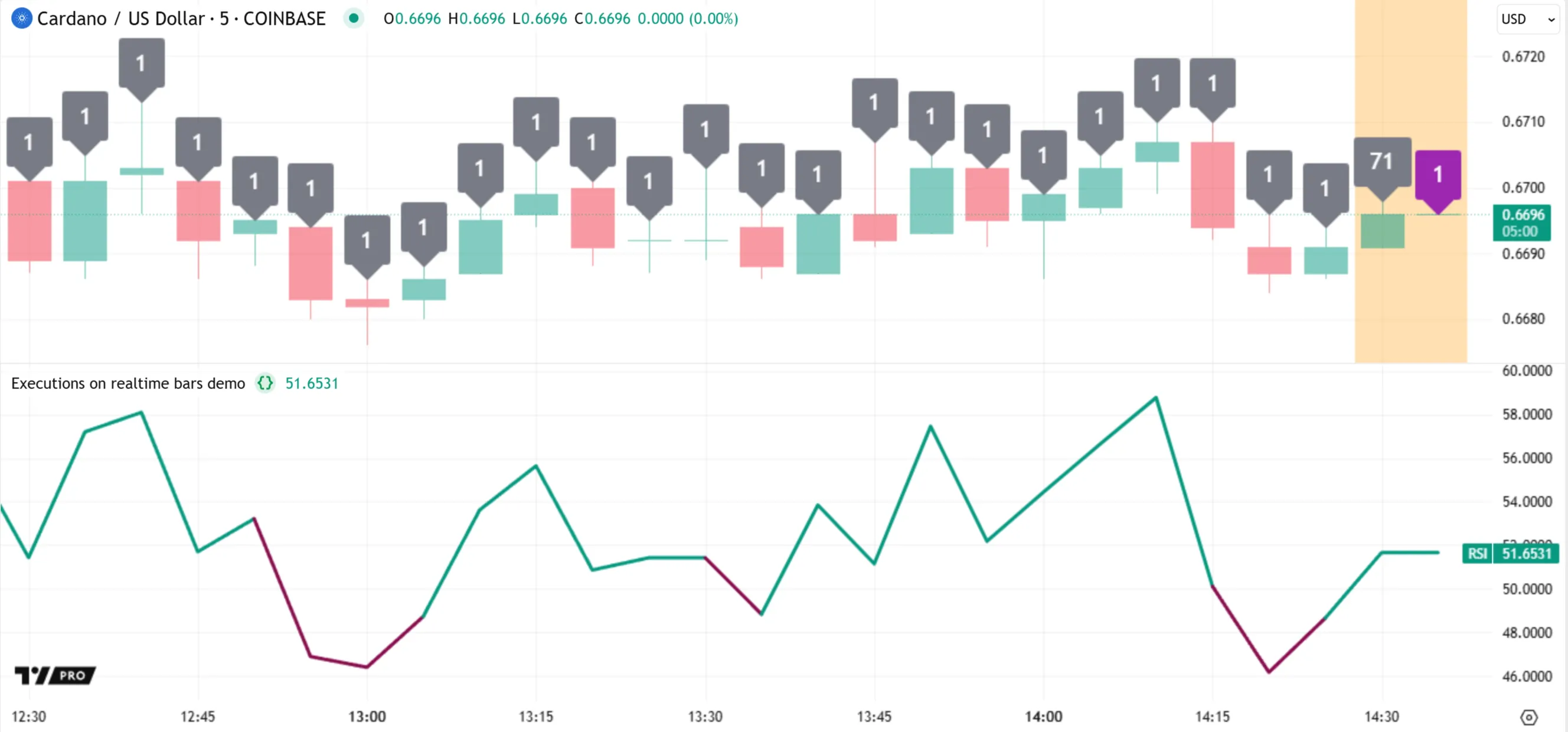This screenshot has width=1568, height=732.
Task: Click the 13:00 time axis label
Action: click(367, 716)
